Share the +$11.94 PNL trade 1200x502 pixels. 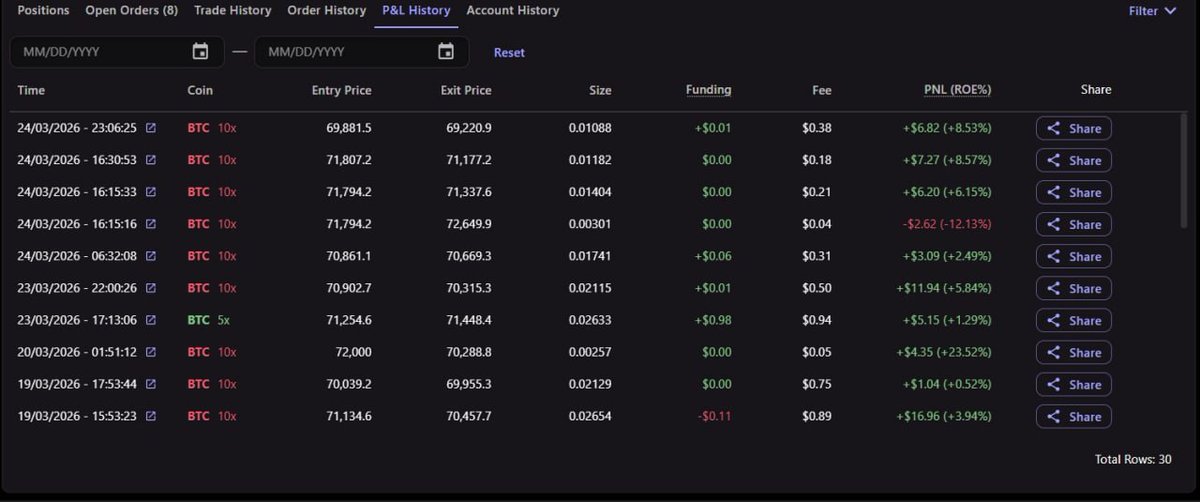(x=1074, y=288)
